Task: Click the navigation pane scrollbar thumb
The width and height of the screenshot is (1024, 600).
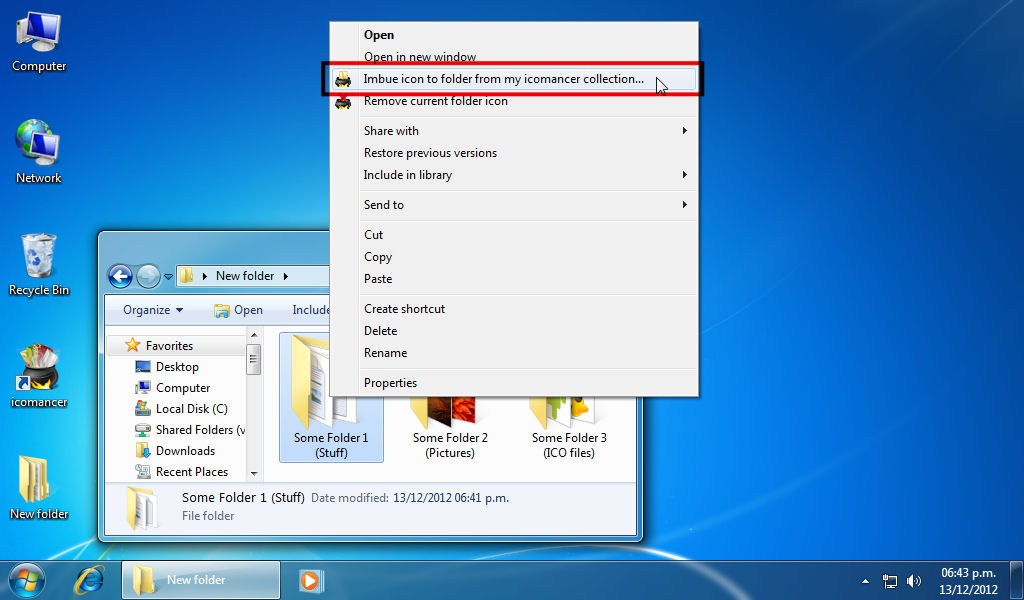Action: point(254,360)
